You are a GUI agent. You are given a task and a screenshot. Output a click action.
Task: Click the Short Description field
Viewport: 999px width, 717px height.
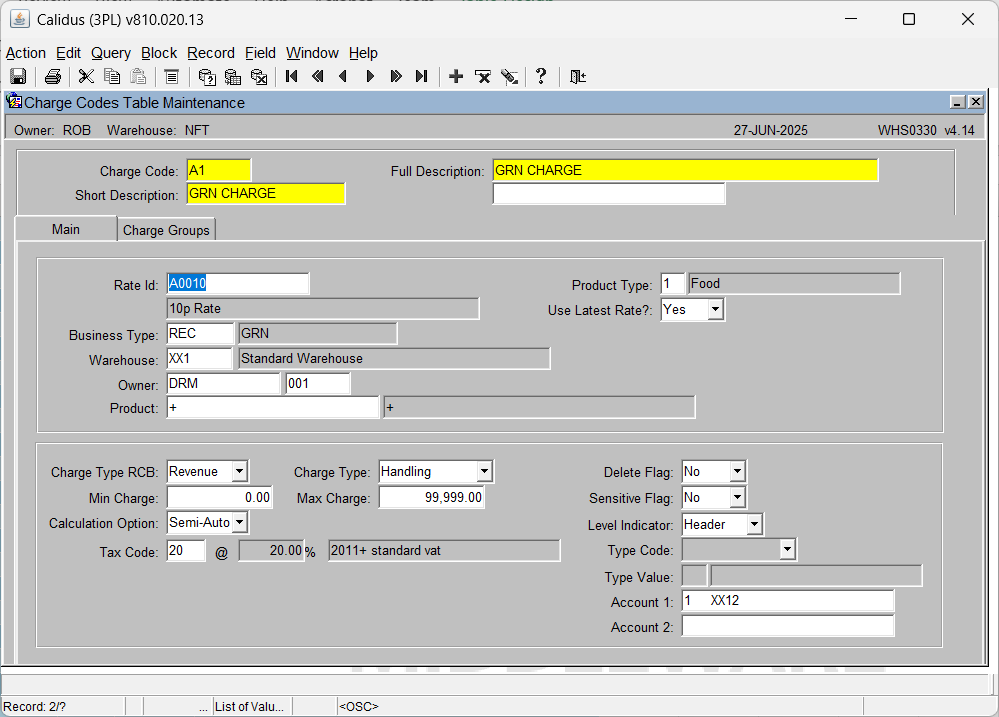pos(266,194)
